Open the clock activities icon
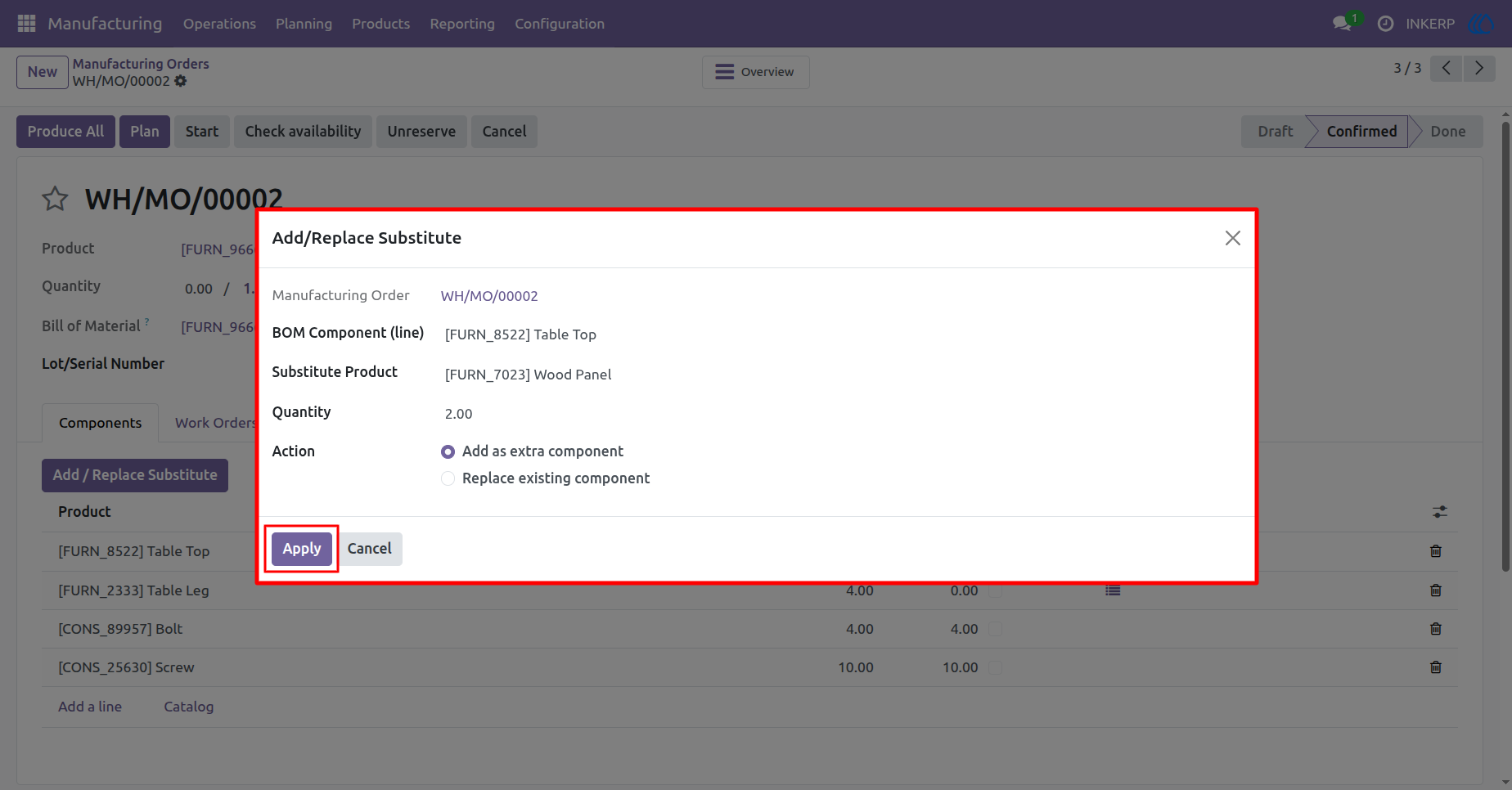 pyautogui.click(x=1385, y=24)
